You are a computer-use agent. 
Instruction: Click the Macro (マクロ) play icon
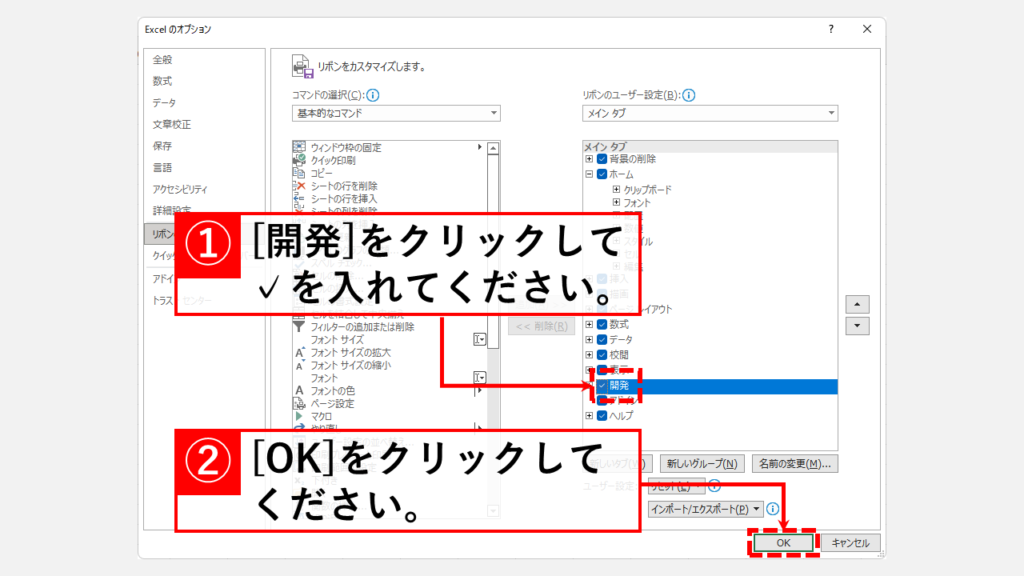click(299, 416)
